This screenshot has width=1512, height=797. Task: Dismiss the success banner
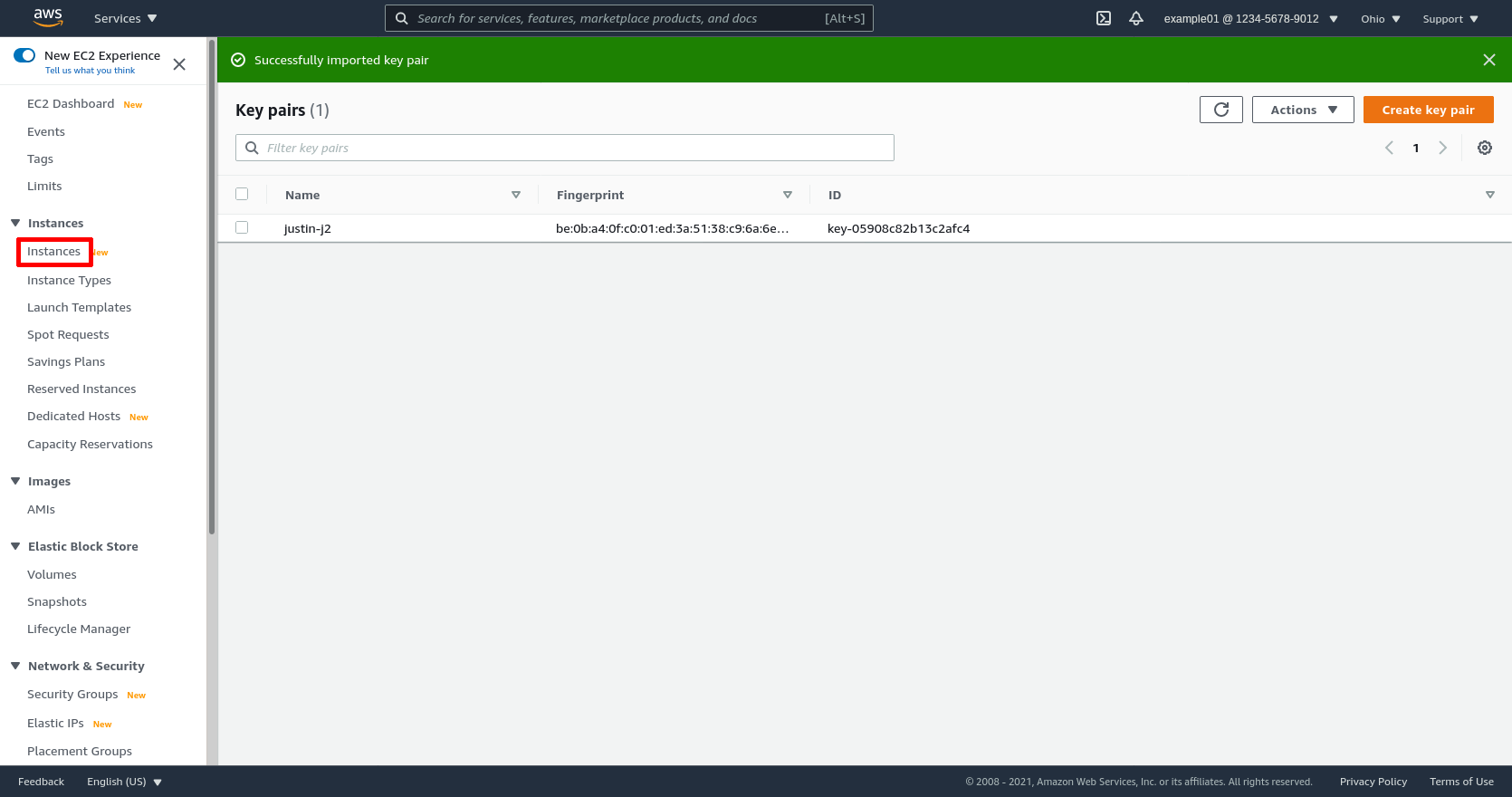(x=1489, y=60)
